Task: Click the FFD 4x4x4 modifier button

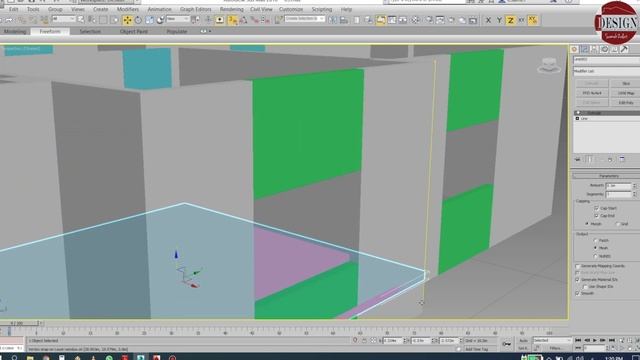Action: coord(592,93)
